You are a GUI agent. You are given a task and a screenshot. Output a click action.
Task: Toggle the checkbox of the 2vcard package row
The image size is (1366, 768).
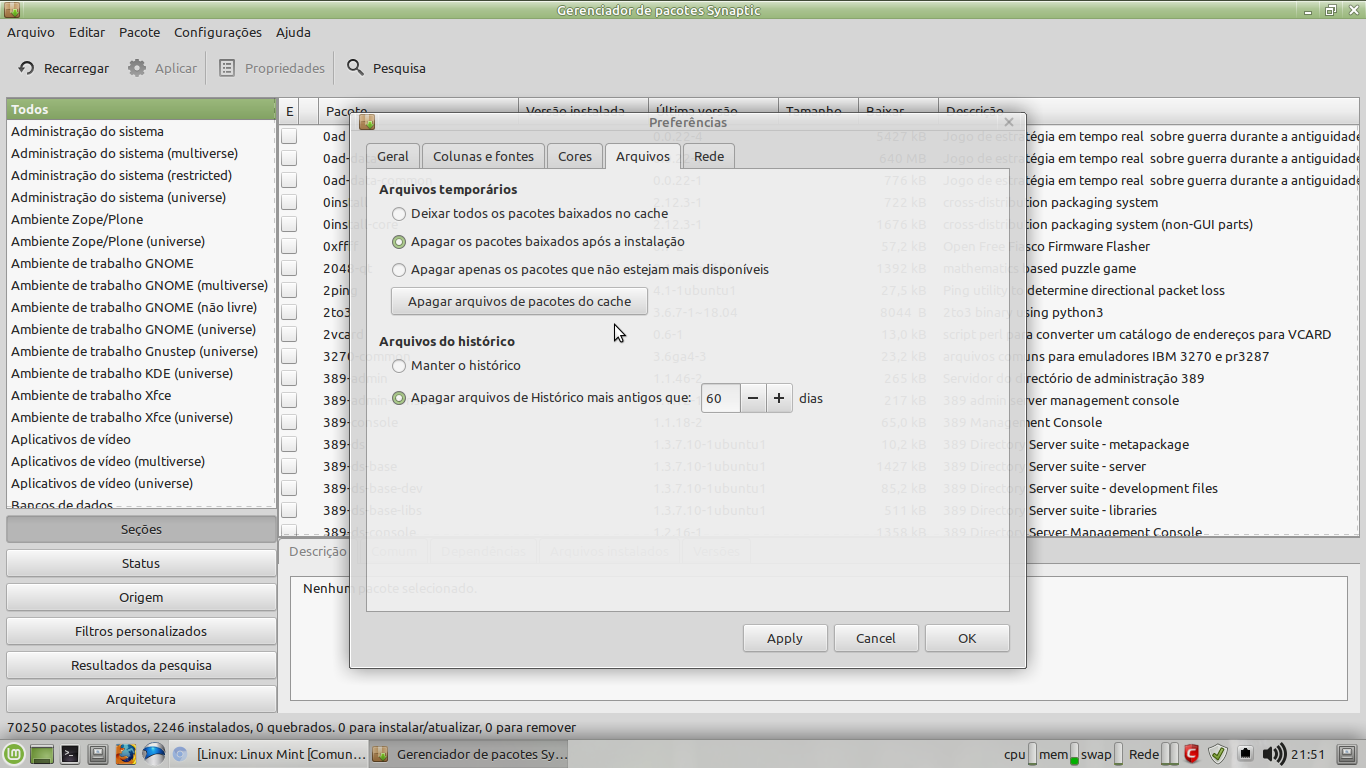pyautogui.click(x=289, y=334)
